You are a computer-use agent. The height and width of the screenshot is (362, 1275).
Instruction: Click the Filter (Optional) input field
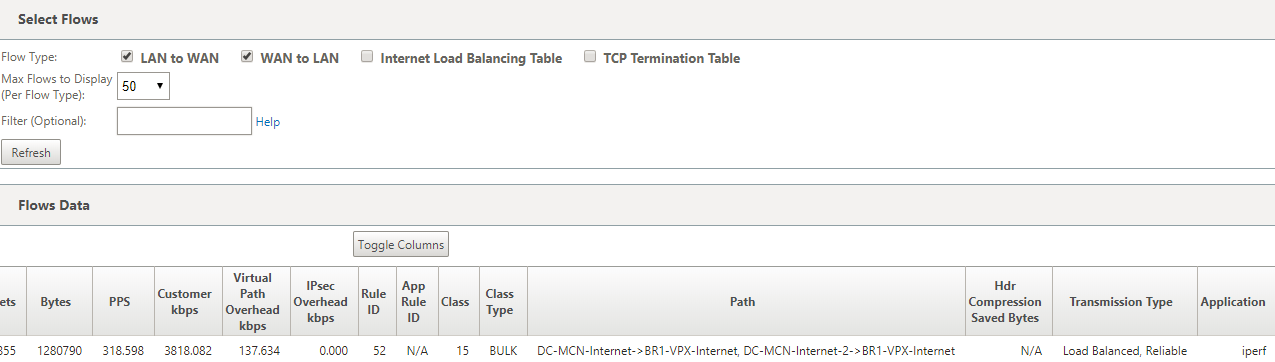pos(184,121)
